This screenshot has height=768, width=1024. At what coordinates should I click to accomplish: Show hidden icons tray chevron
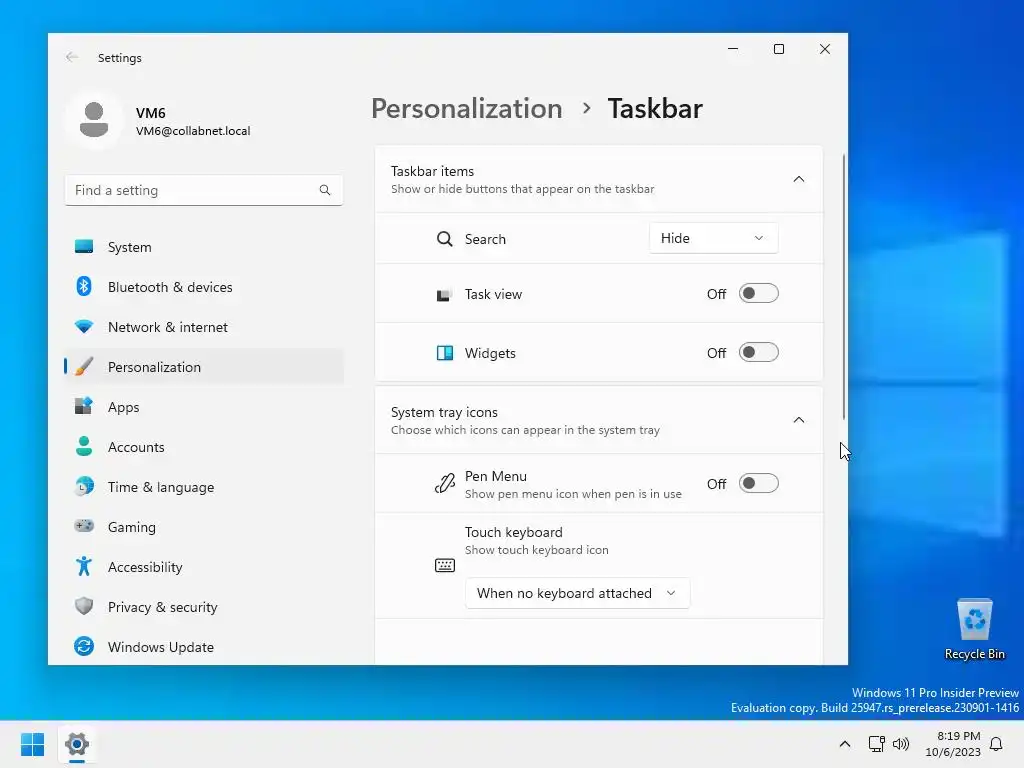[844, 744]
